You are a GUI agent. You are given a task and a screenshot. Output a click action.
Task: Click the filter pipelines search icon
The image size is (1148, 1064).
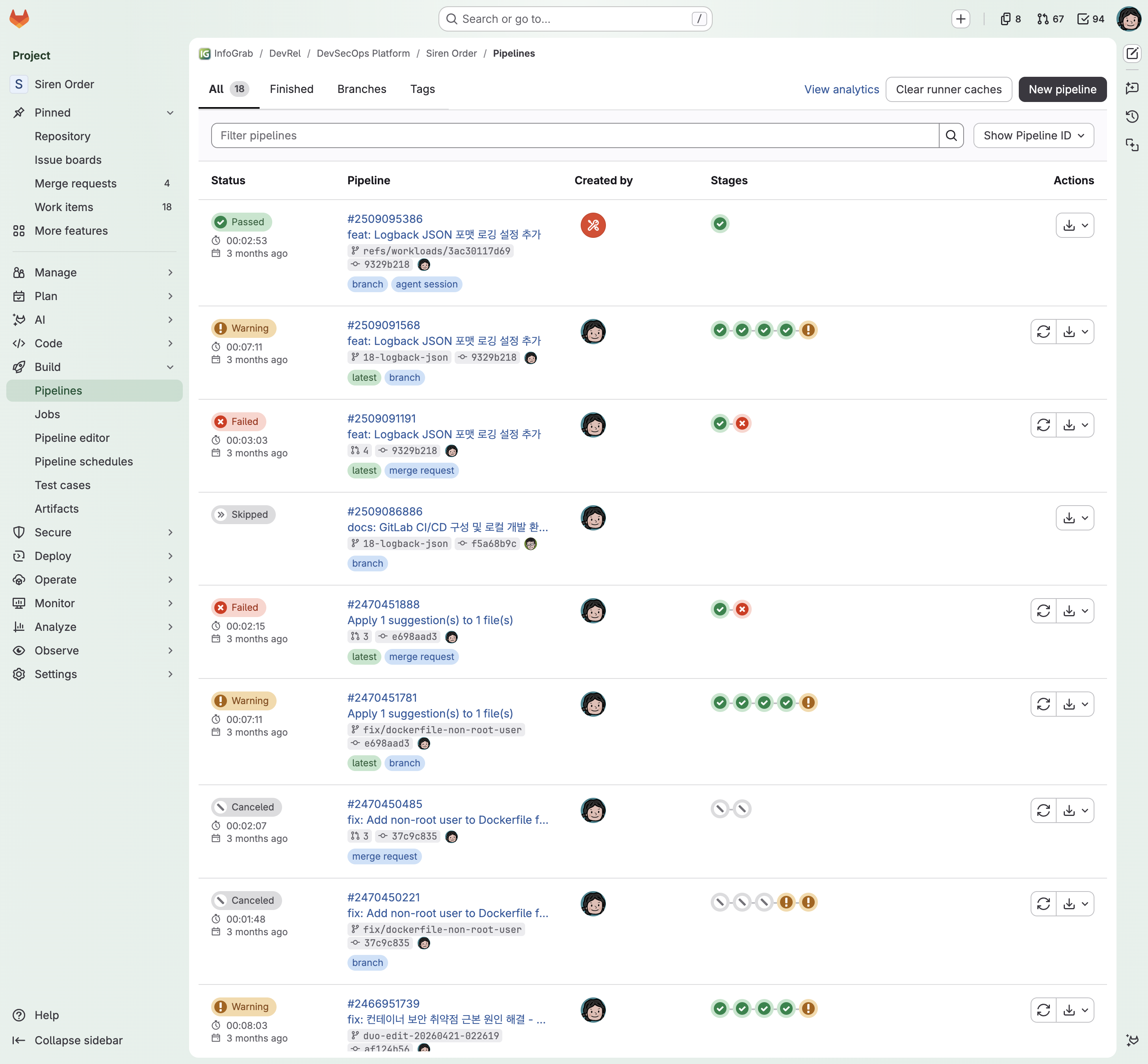point(951,135)
